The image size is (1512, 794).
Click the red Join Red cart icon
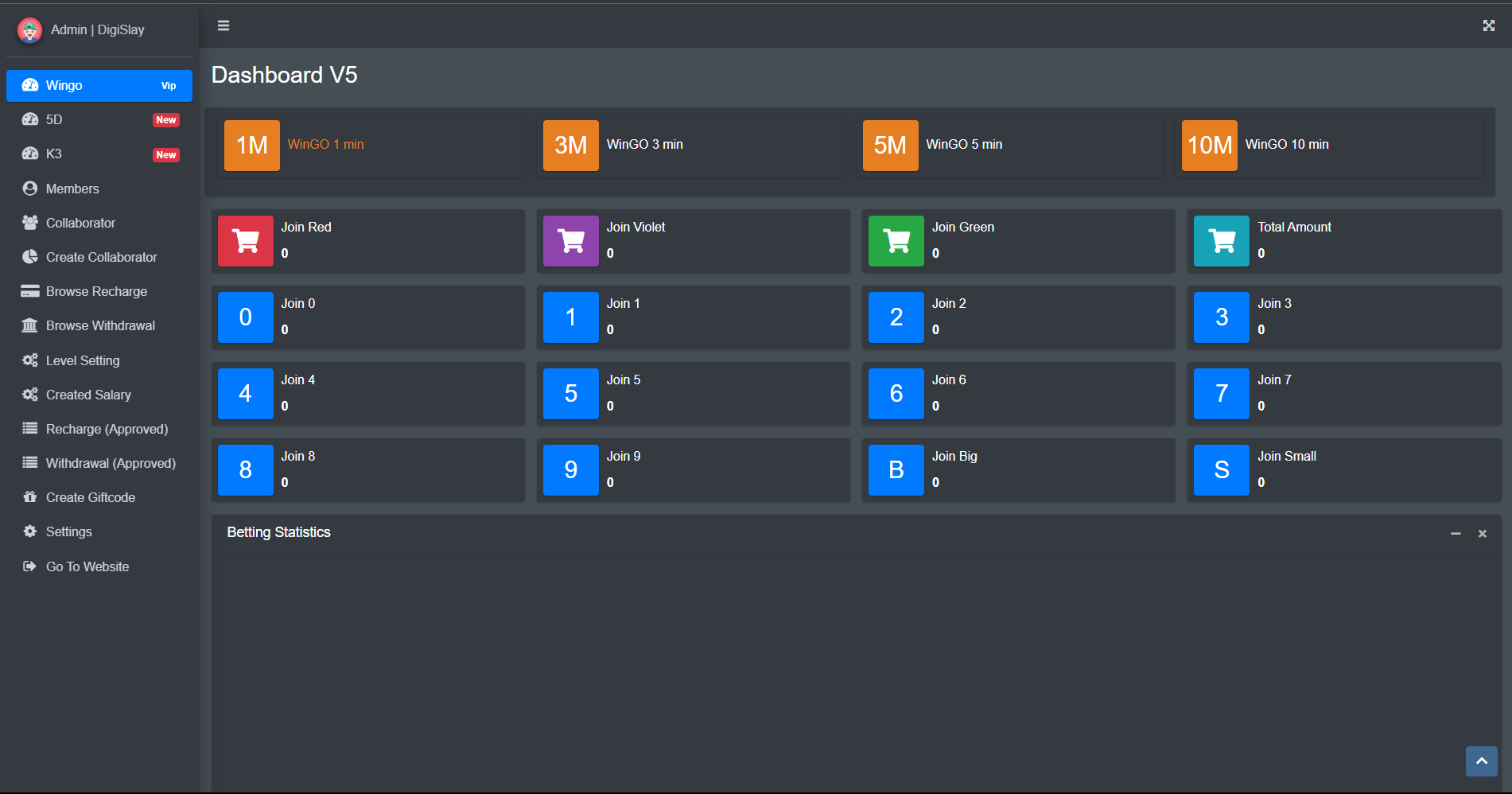(246, 241)
